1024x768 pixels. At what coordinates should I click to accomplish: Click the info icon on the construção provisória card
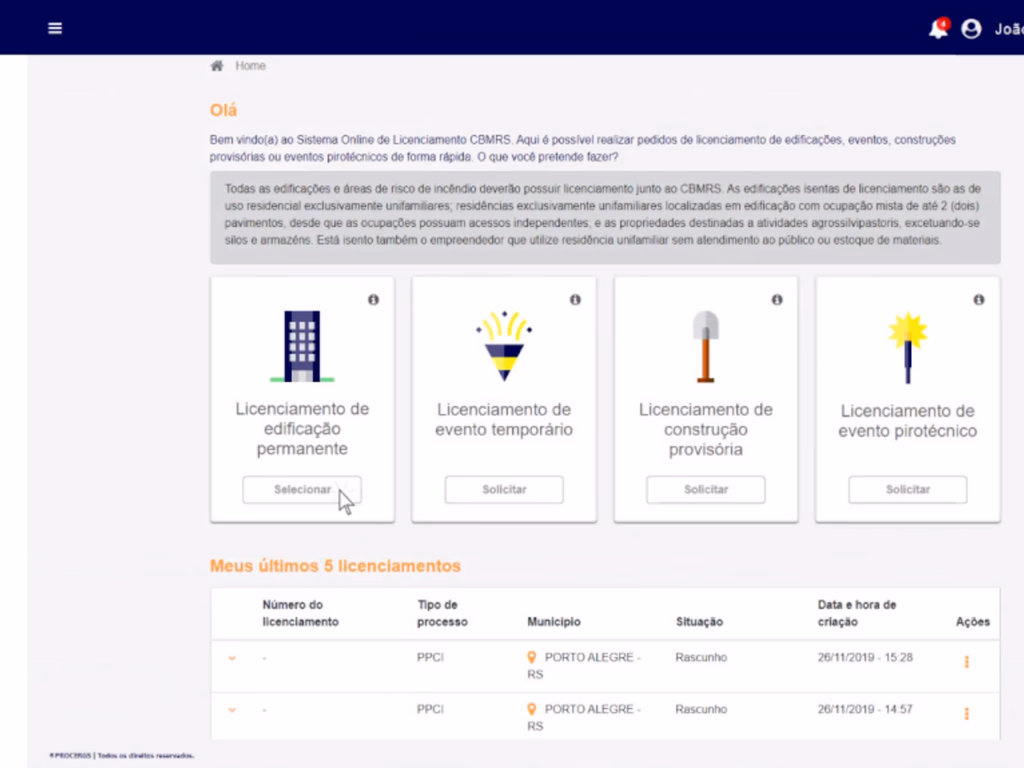click(x=777, y=299)
